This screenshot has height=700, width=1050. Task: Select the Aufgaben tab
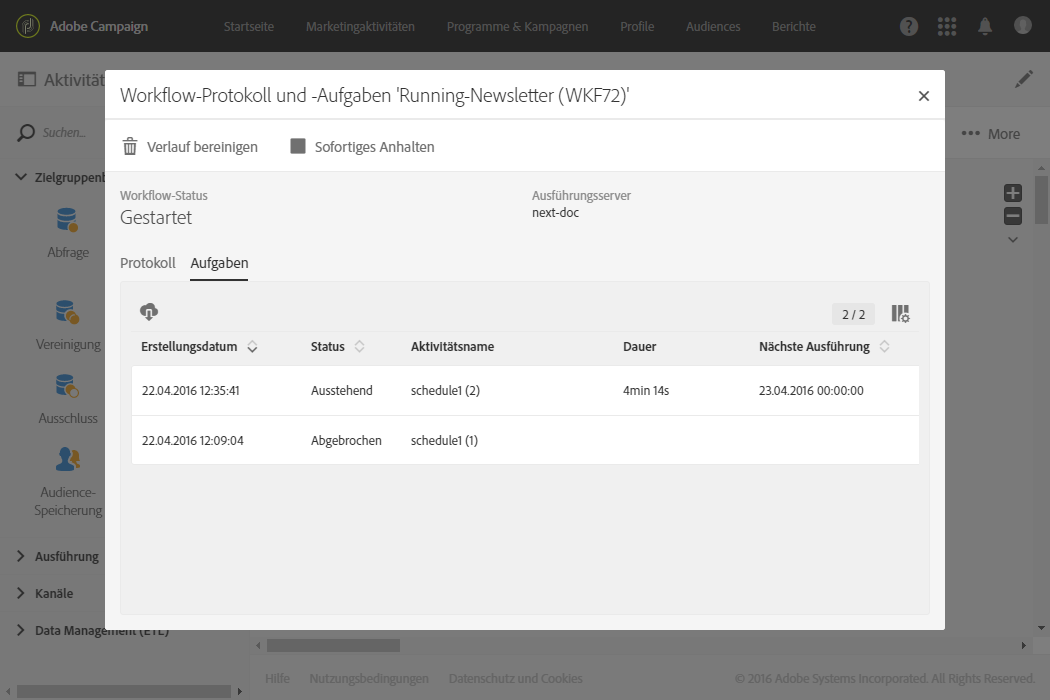tap(219, 263)
